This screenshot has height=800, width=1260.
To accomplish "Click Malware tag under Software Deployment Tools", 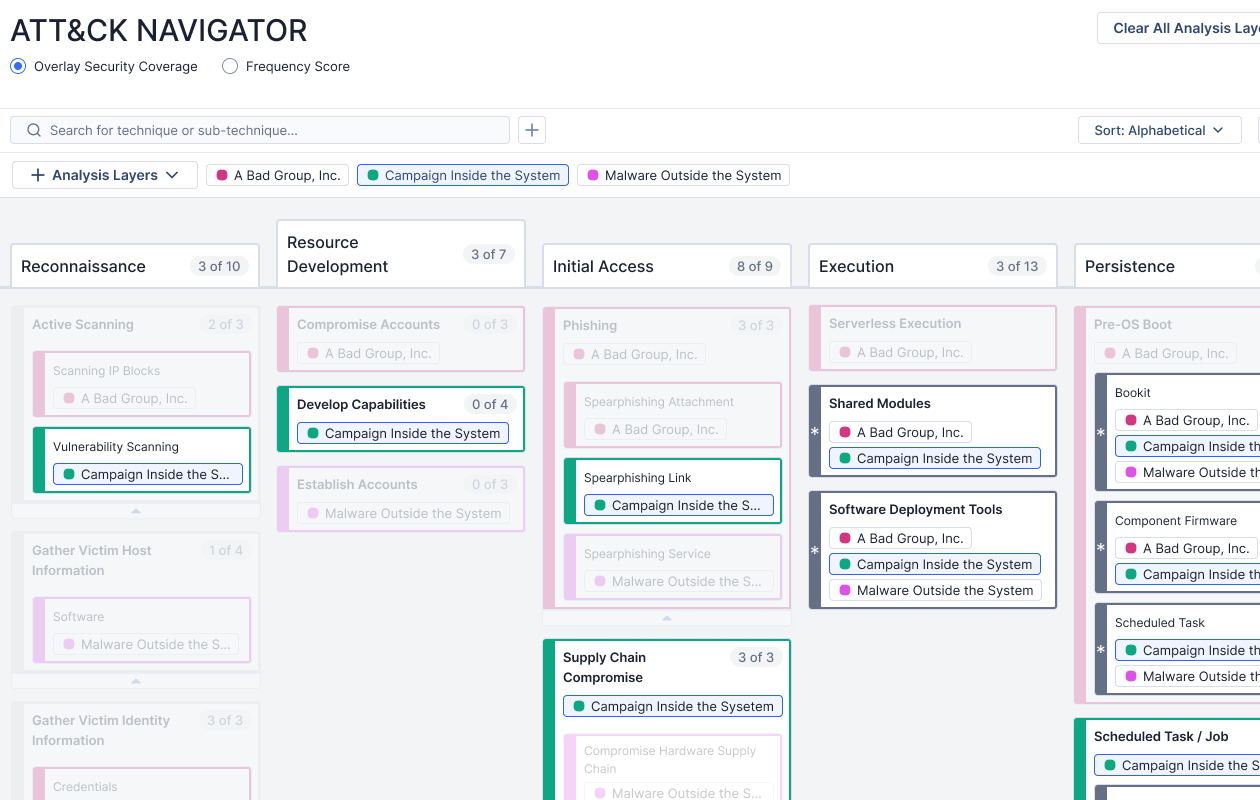I will click(935, 590).
